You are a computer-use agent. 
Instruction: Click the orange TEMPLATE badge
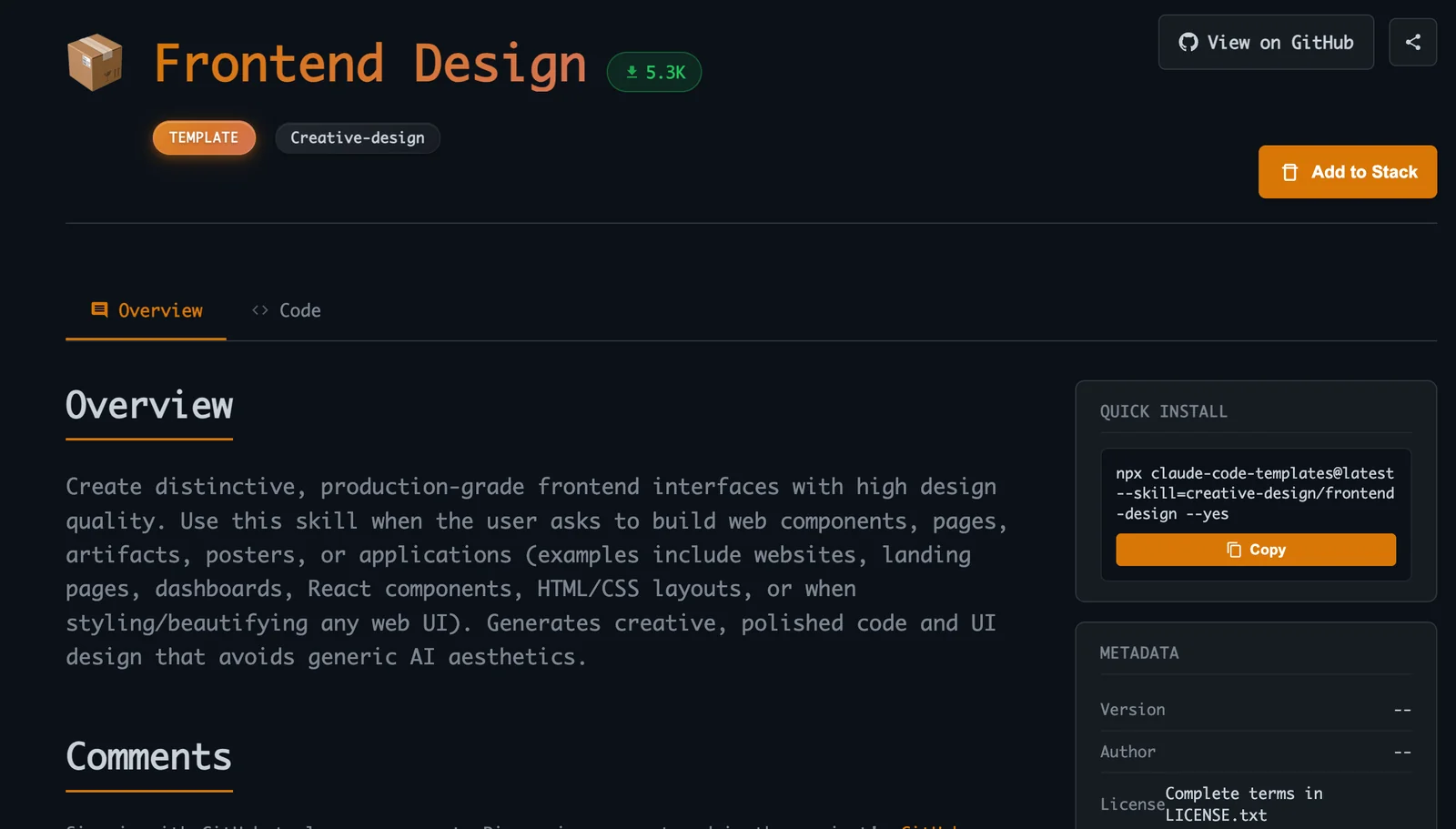point(204,137)
